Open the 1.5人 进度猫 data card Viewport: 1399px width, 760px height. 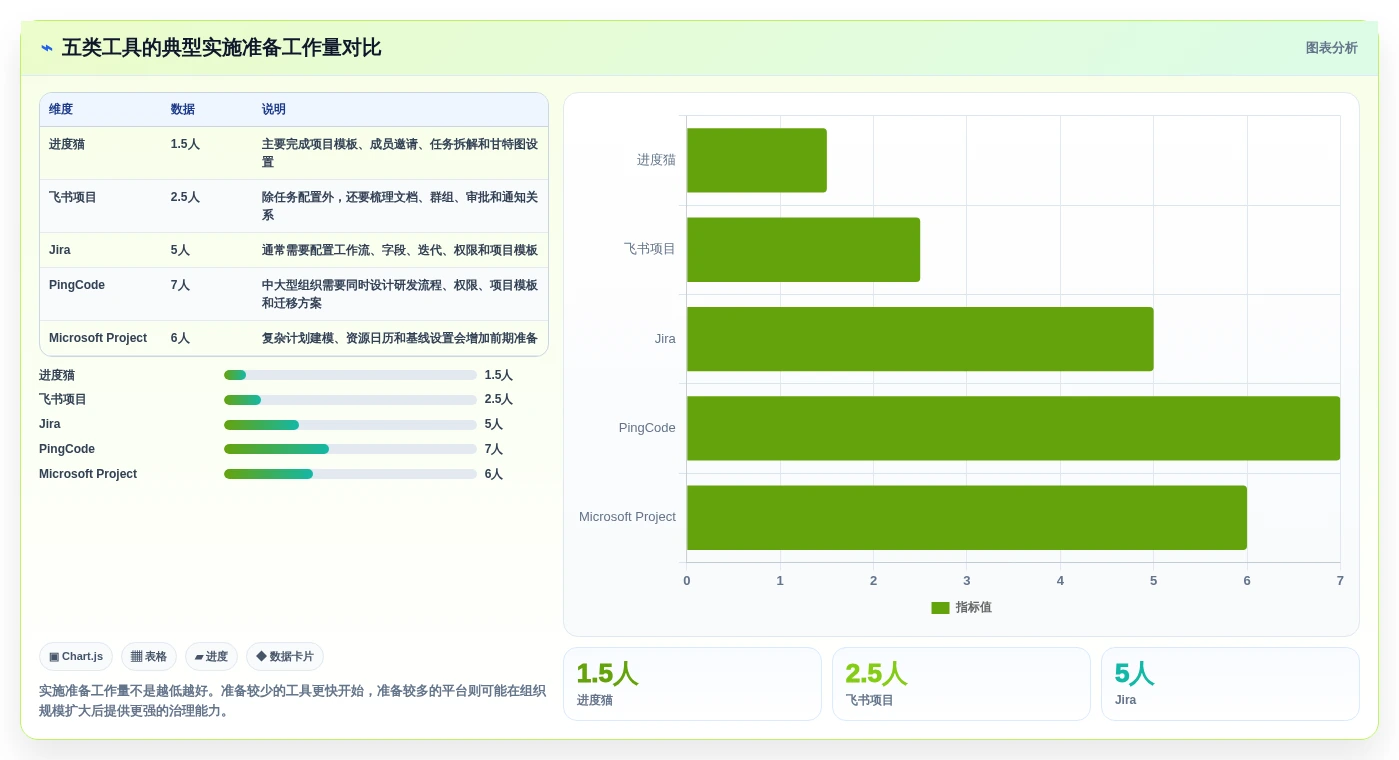(x=692, y=684)
